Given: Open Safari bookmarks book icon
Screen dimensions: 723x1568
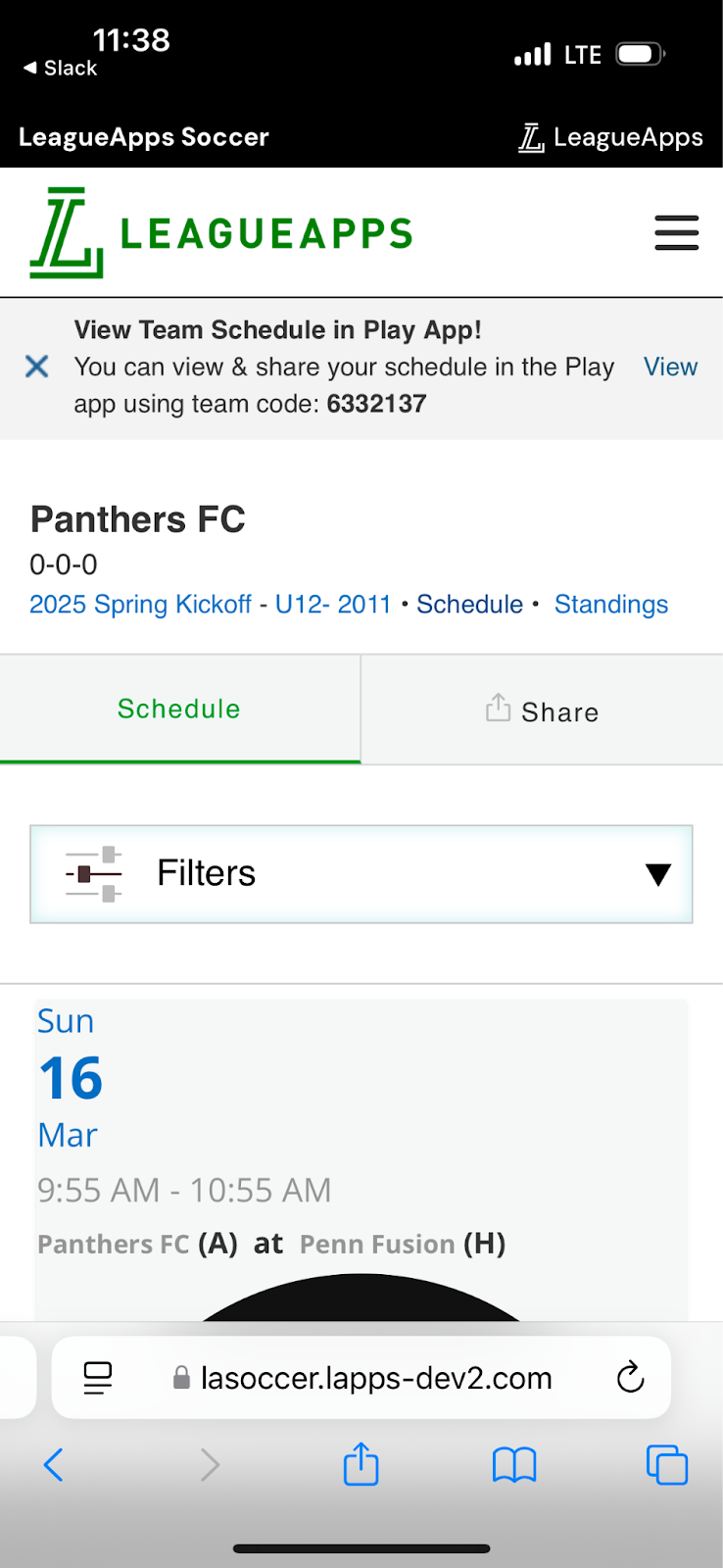Looking at the screenshot, I should [514, 1465].
